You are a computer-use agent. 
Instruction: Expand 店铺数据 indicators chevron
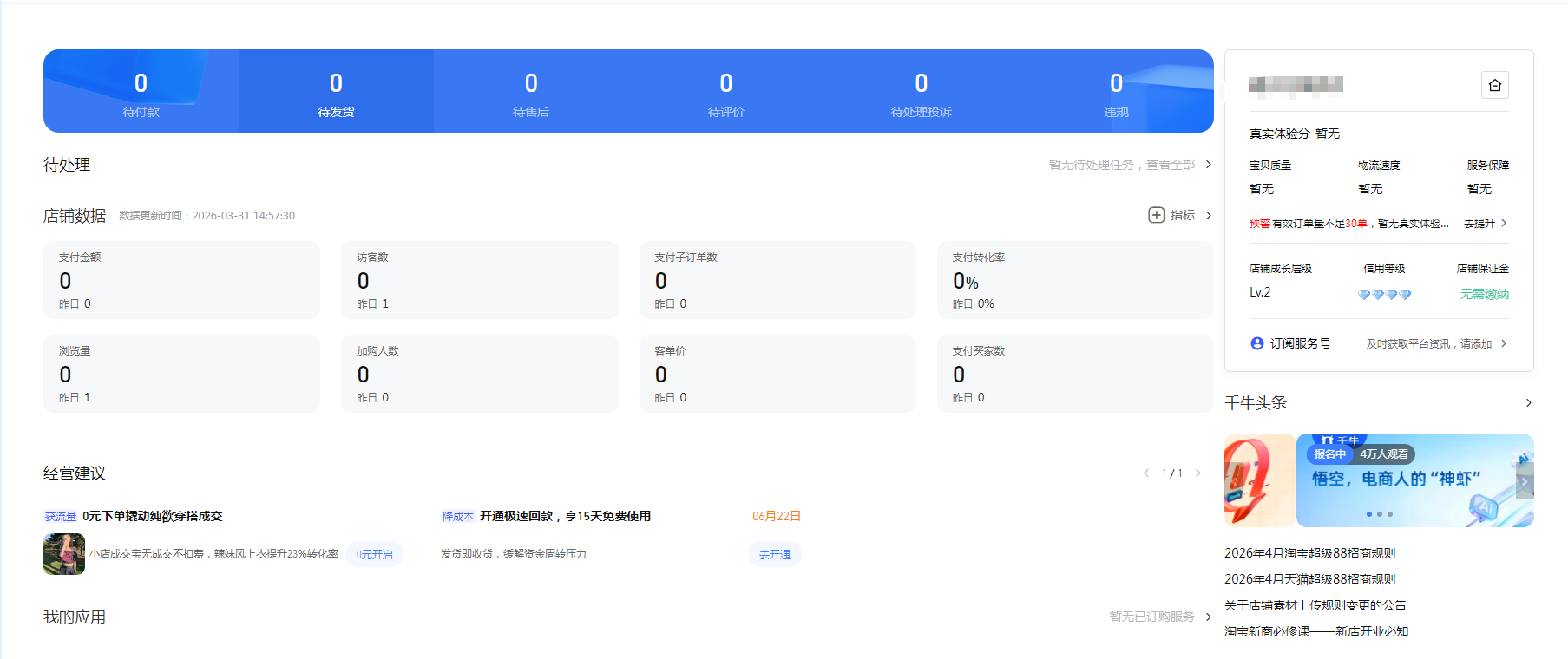pos(1208,215)
